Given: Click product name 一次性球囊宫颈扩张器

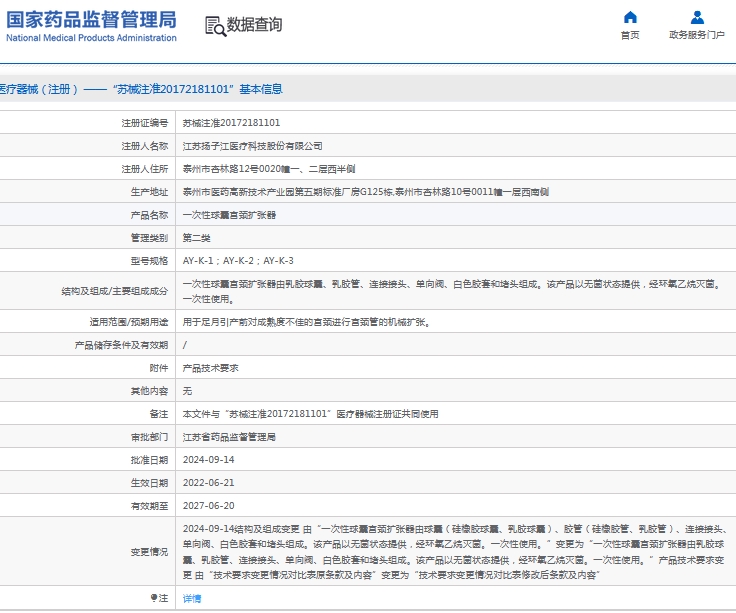Looking at the screenshot, I should click(x=229, y=215).
